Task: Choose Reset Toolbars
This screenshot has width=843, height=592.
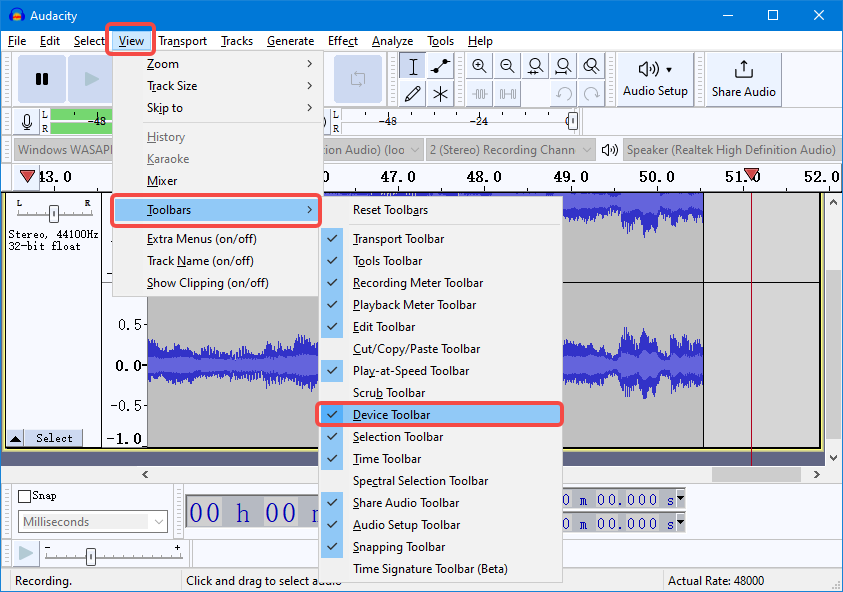Action: [x=440, y=210]
